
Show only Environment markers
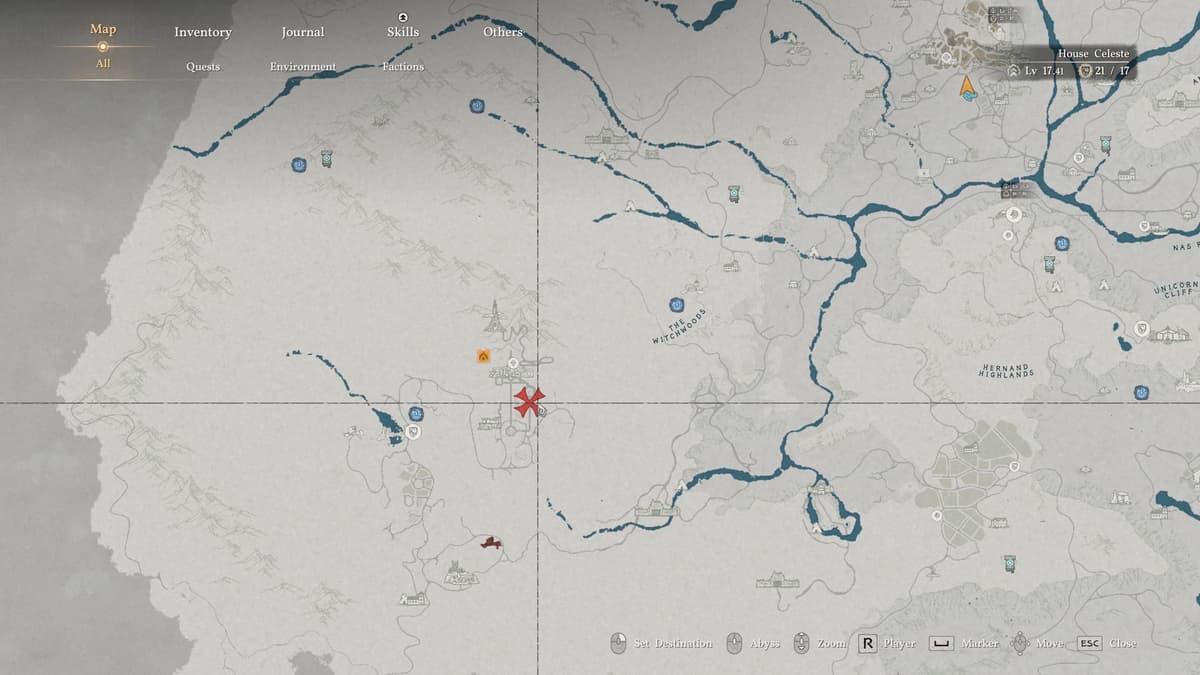tap(302, 66)
